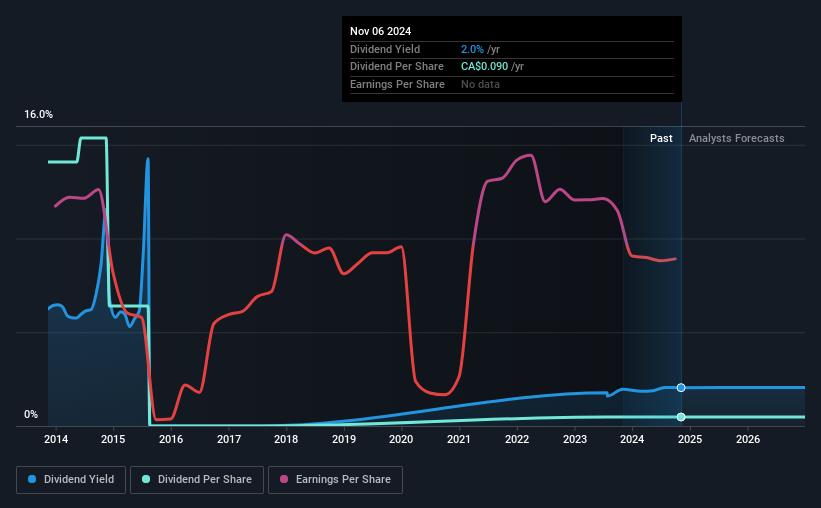Click the 2023 x-axis label
The height and width of the screenshot is (508, 821).
point(575,439)
